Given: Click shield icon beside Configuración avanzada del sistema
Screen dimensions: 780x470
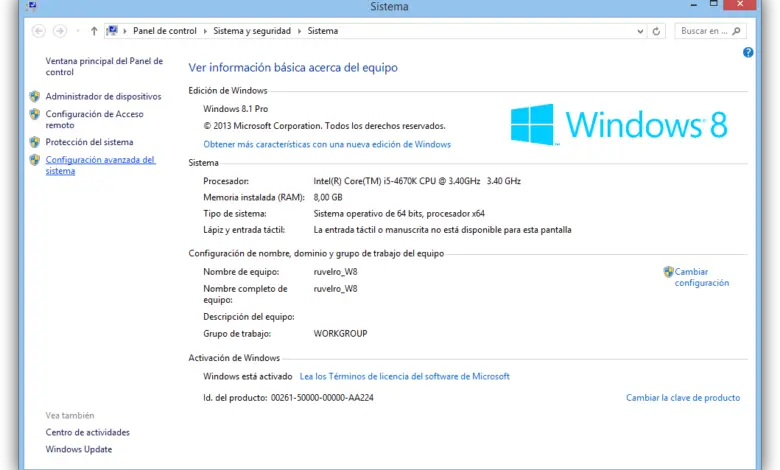Looking at the screenshot, I should [34, 160].
